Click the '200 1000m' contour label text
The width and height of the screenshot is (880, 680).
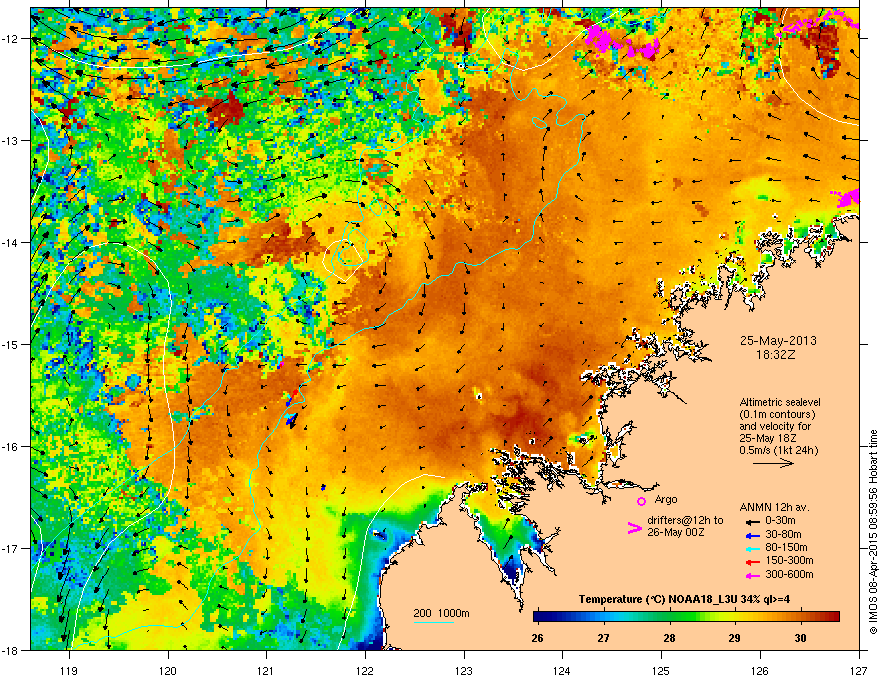[x=441, y=613]
